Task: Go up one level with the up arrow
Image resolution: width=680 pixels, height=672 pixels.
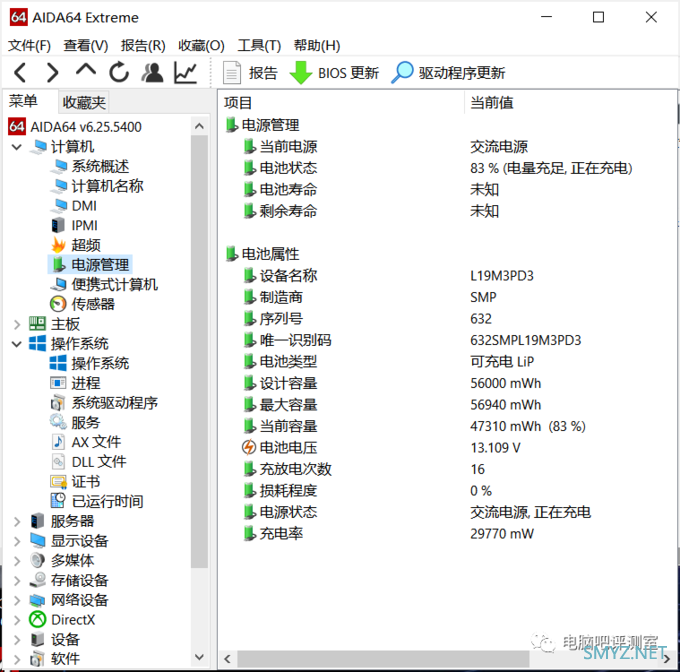Action: click(x=86, y=70)
